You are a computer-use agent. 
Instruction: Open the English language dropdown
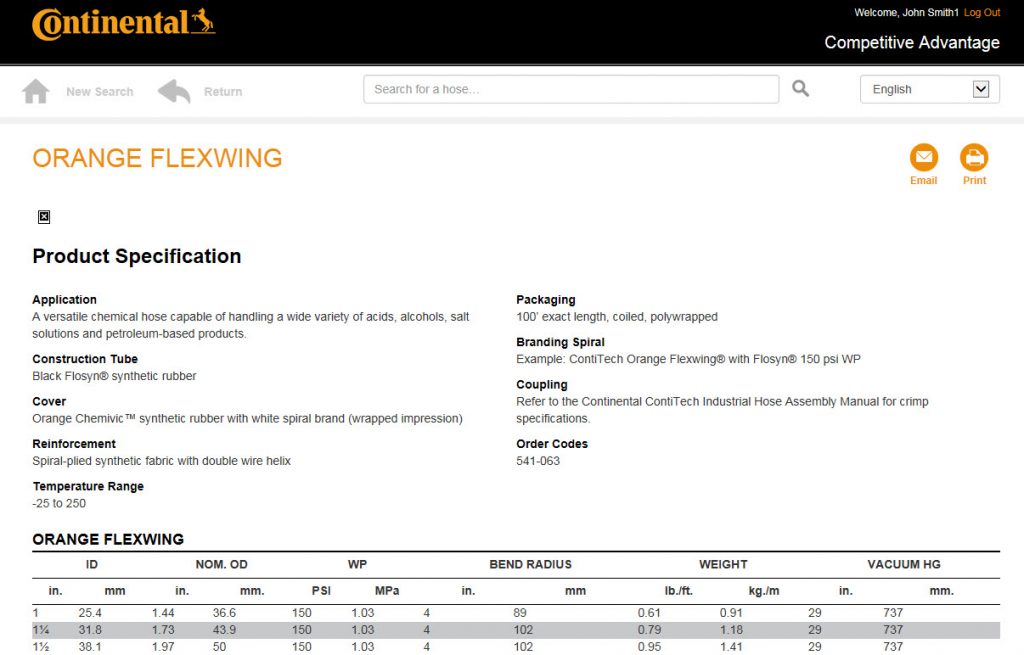pyautogui.click(x=914, y=89)
